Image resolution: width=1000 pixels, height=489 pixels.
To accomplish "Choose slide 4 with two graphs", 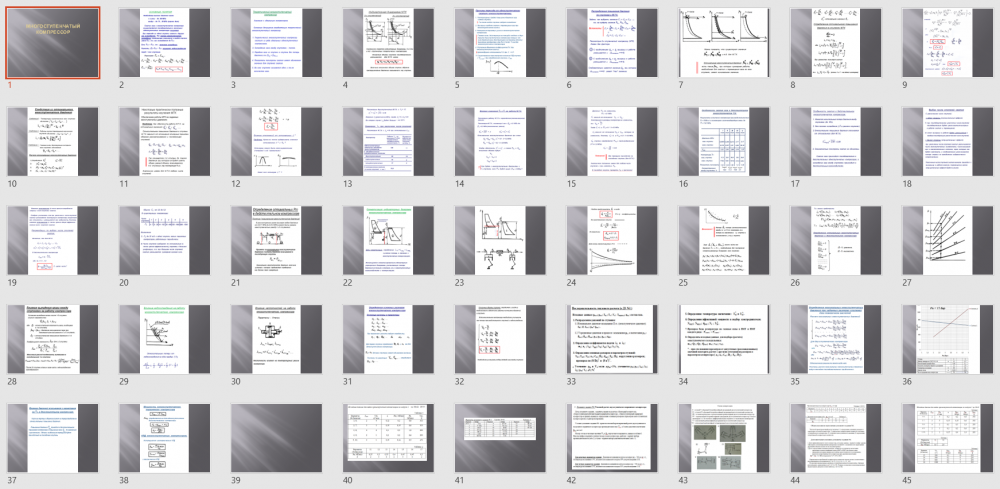I will tap(388, 43).
